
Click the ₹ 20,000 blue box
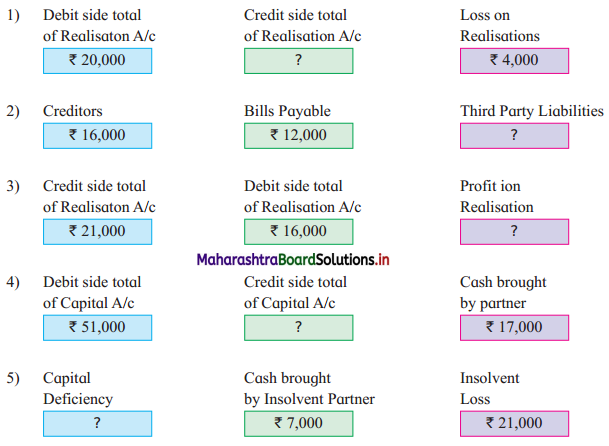click(97, 61)
